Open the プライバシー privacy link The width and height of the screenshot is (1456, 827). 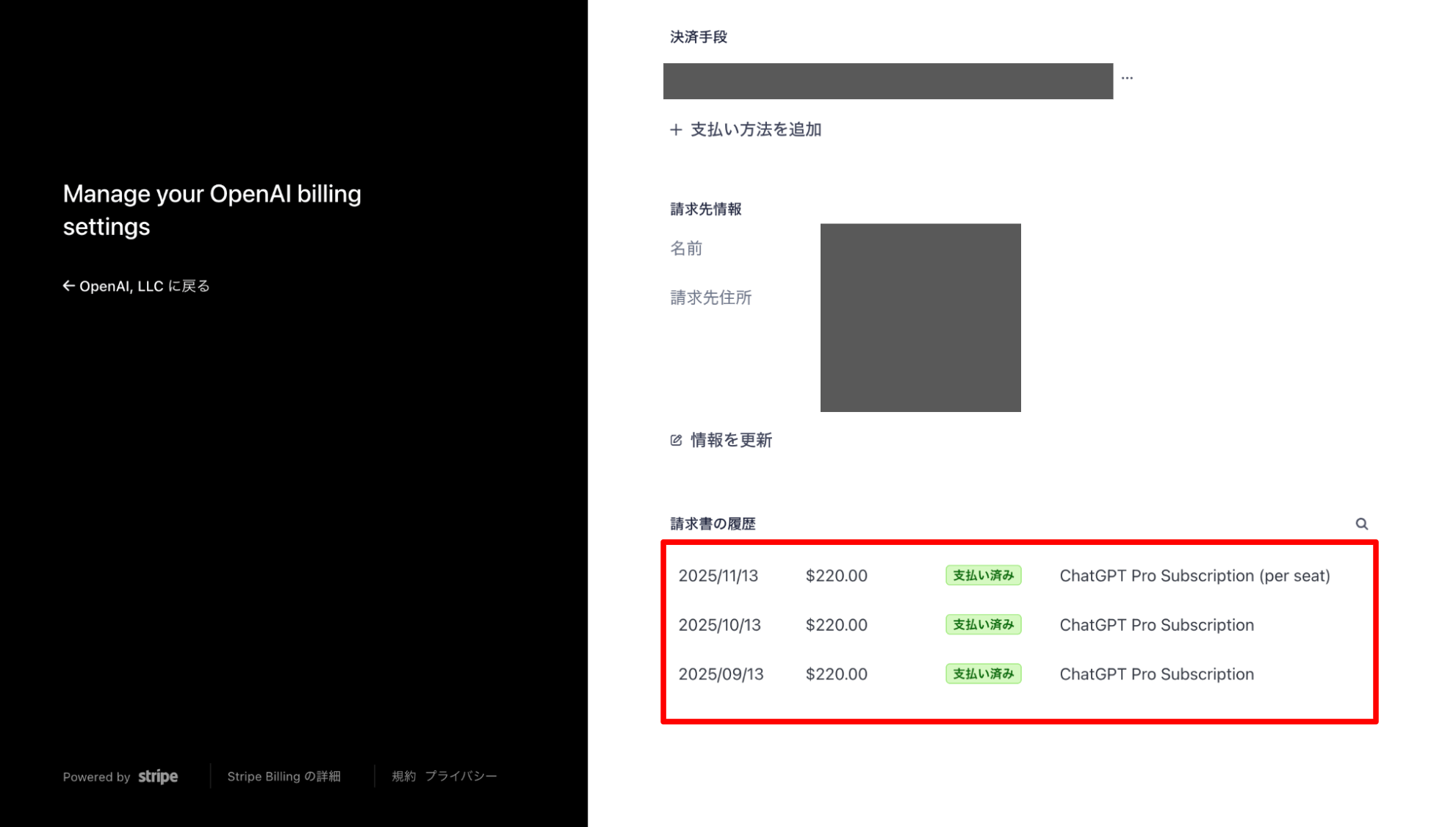(x=461, y=776)
